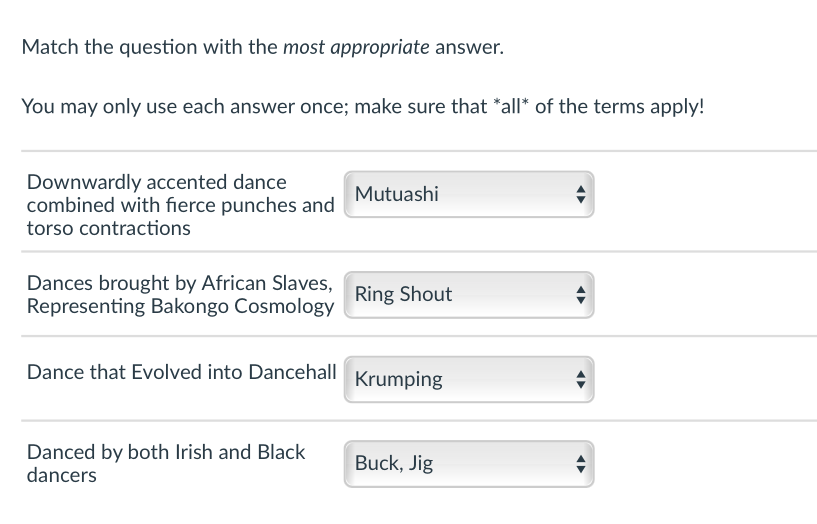Click the up arrow in Krumping selector

pos(581,374)
